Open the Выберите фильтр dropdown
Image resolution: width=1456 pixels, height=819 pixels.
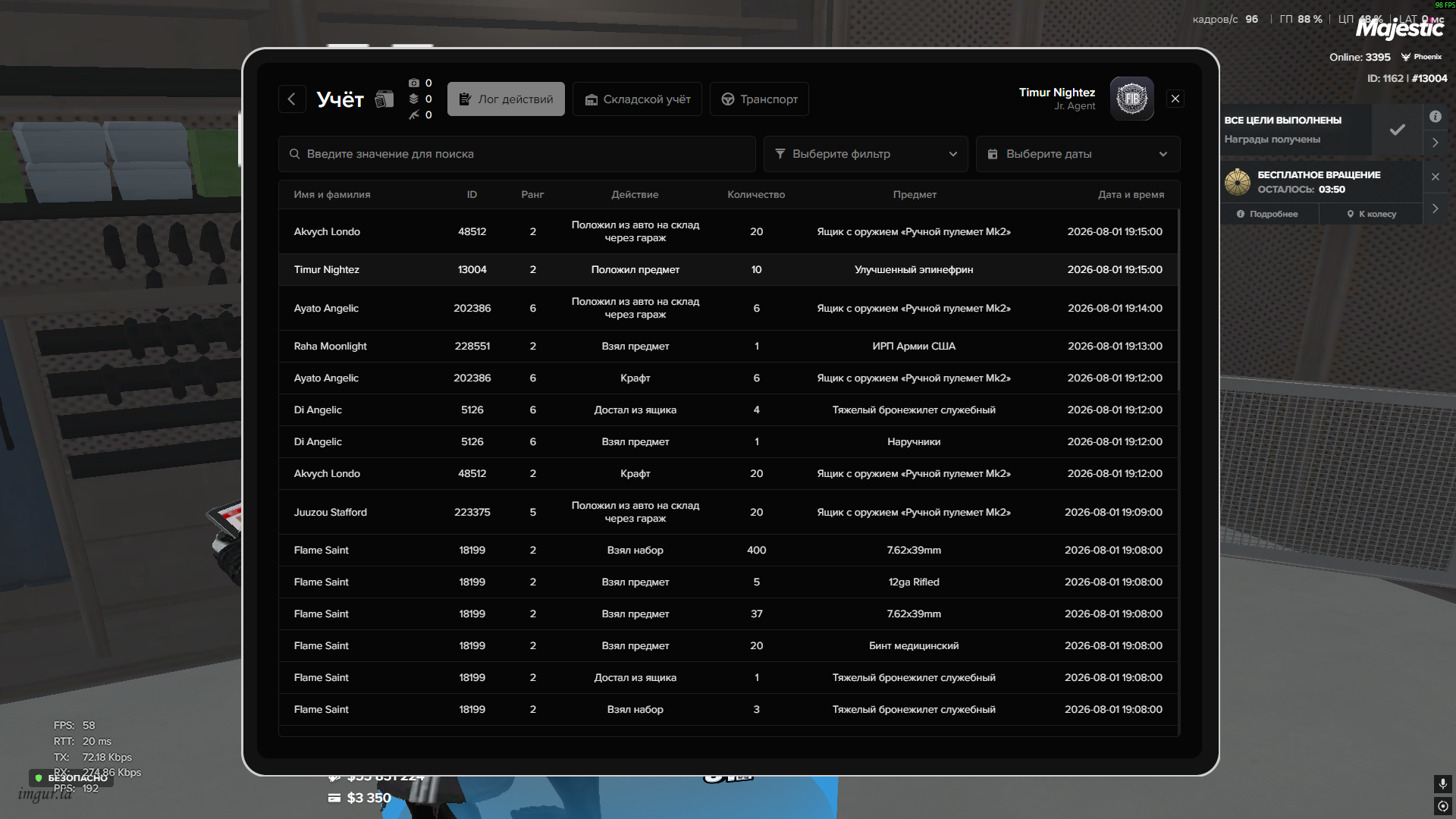click(865, 154)
